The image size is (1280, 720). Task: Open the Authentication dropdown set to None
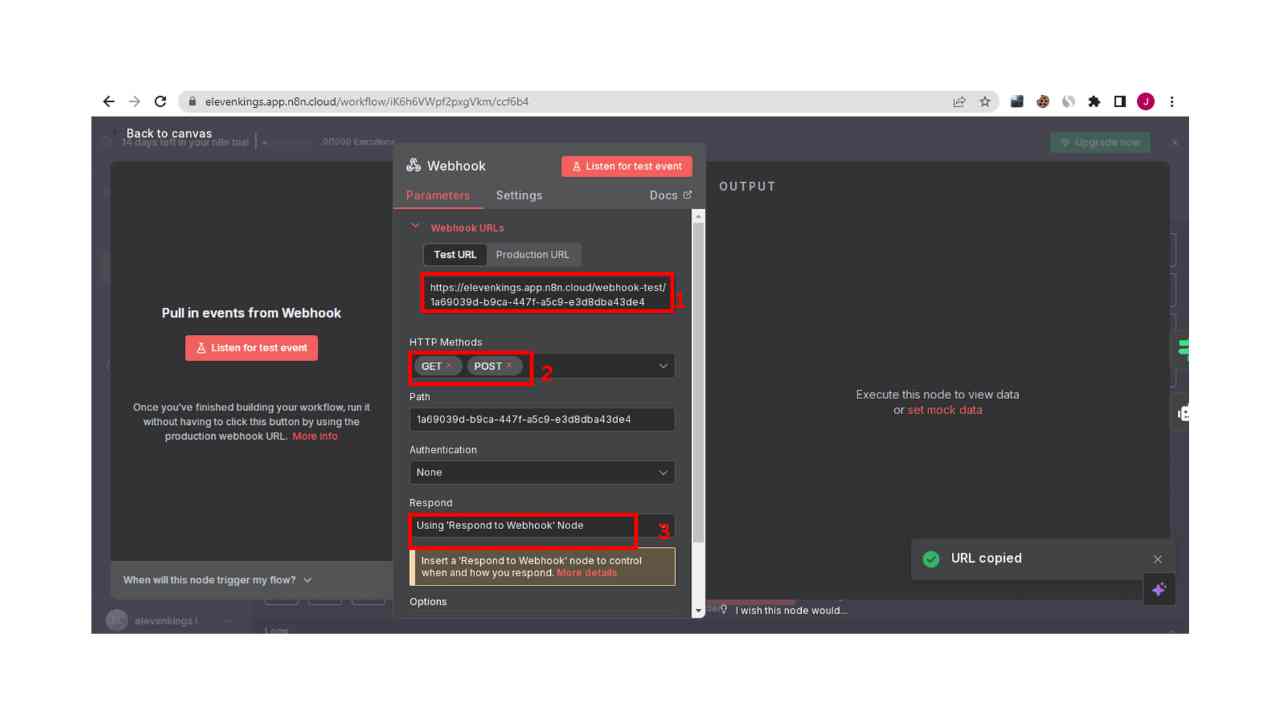(541, 472)
